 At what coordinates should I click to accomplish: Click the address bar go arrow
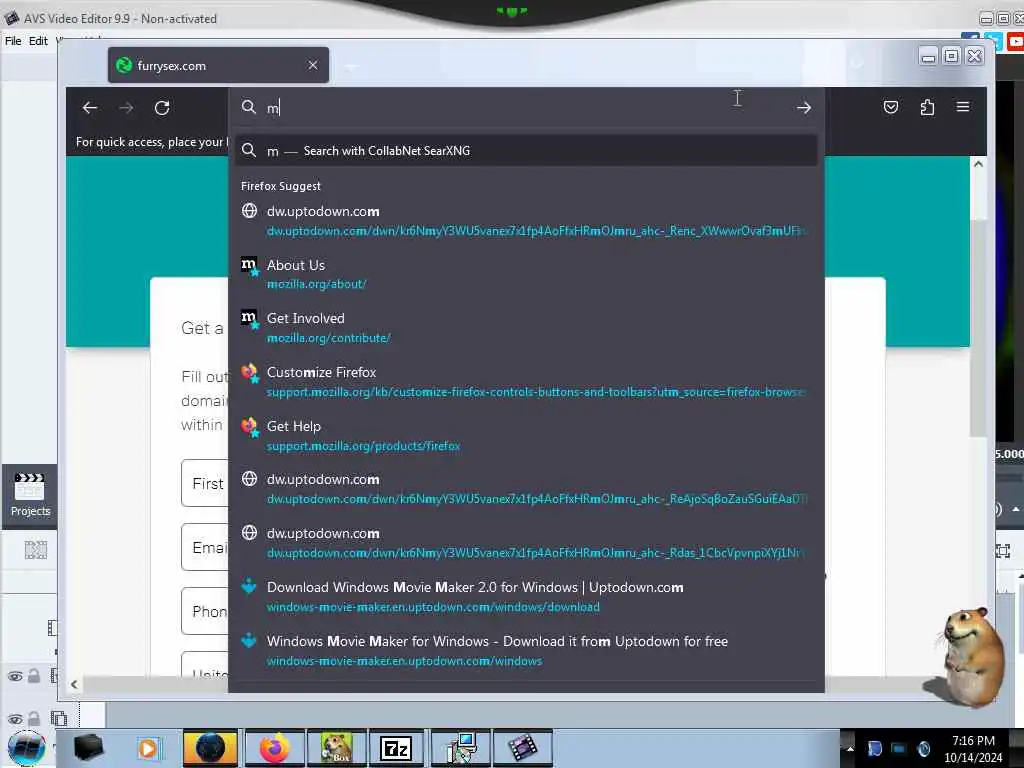coord(804,108)
